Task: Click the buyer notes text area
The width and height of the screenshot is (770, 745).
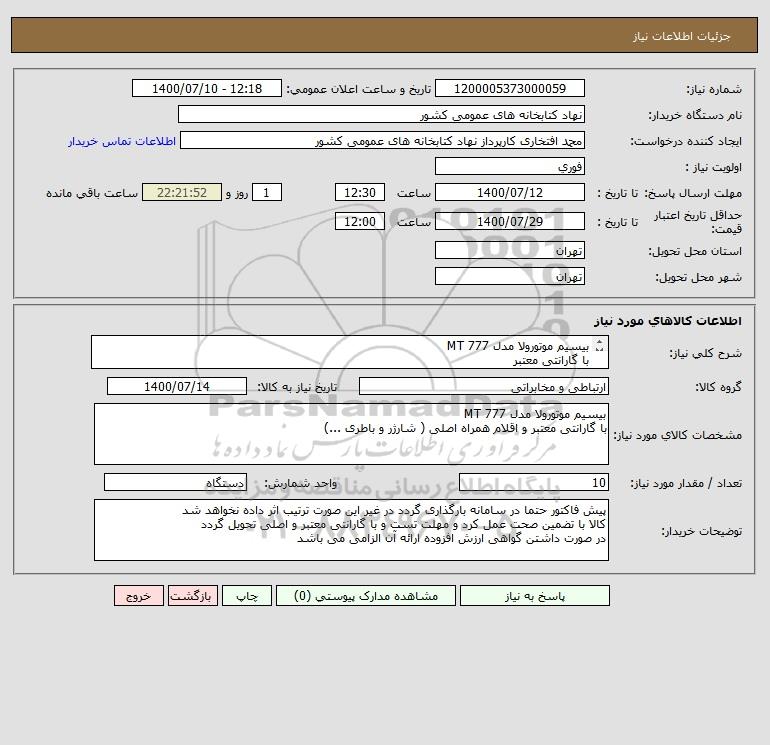Action: click(351, 530)
